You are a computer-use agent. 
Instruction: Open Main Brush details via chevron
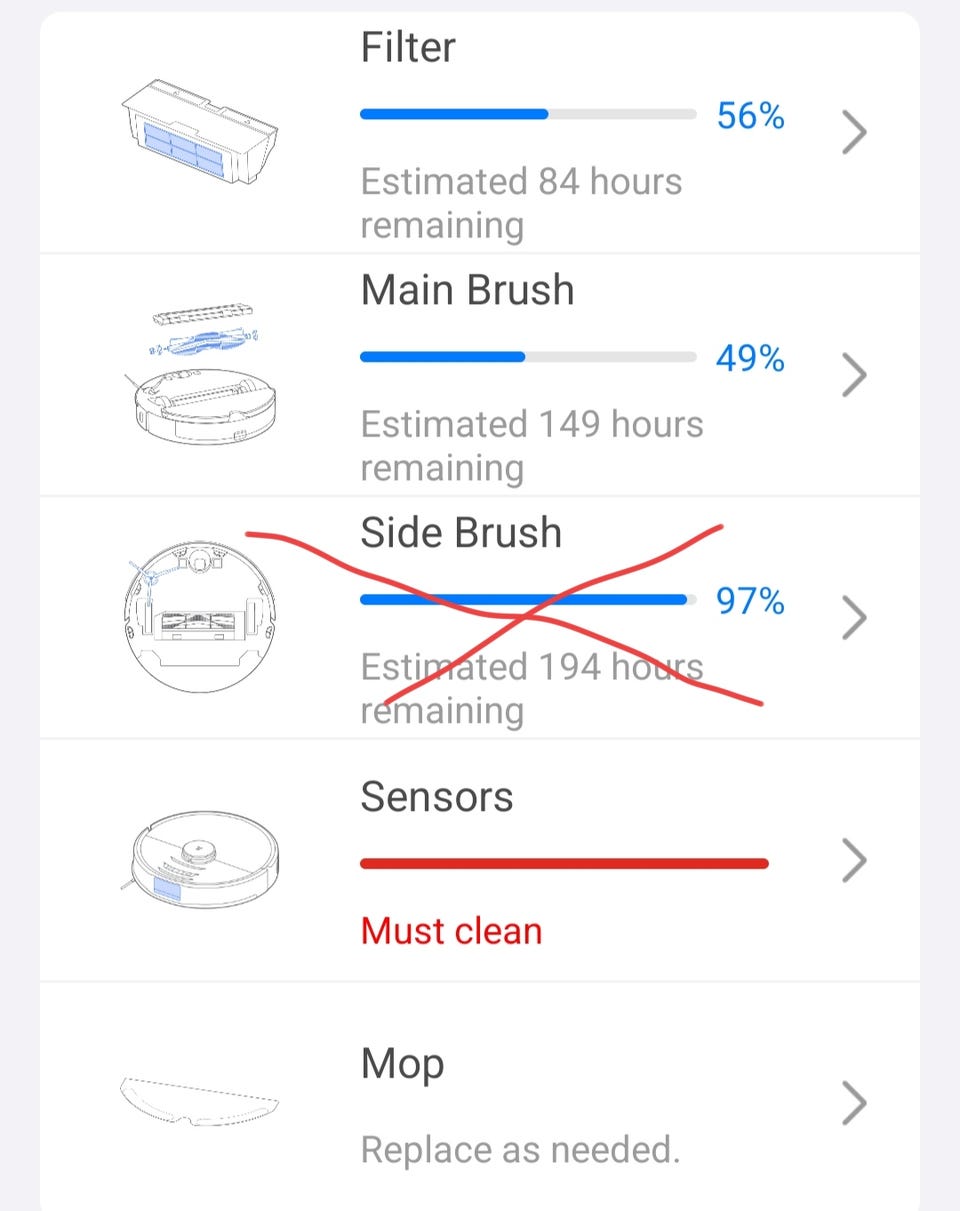853,375
